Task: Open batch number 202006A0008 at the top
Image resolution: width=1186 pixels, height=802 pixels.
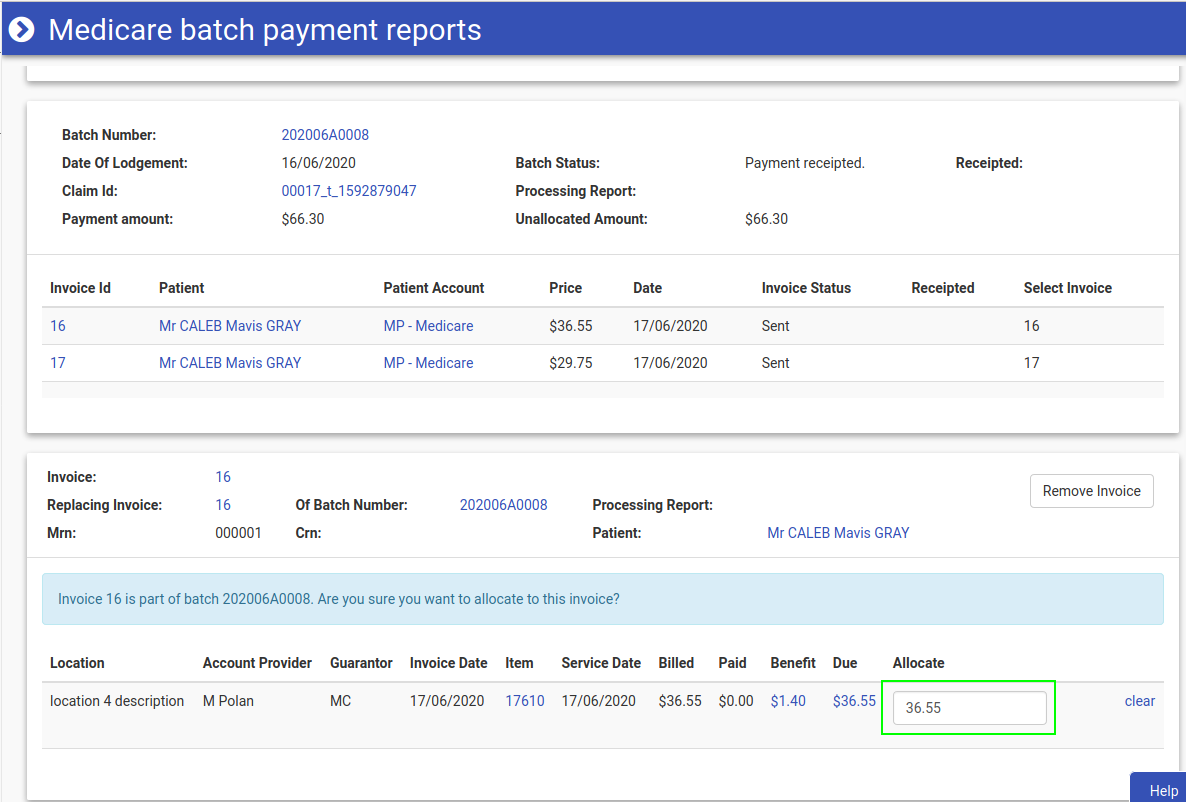Action: click(325, 135)
